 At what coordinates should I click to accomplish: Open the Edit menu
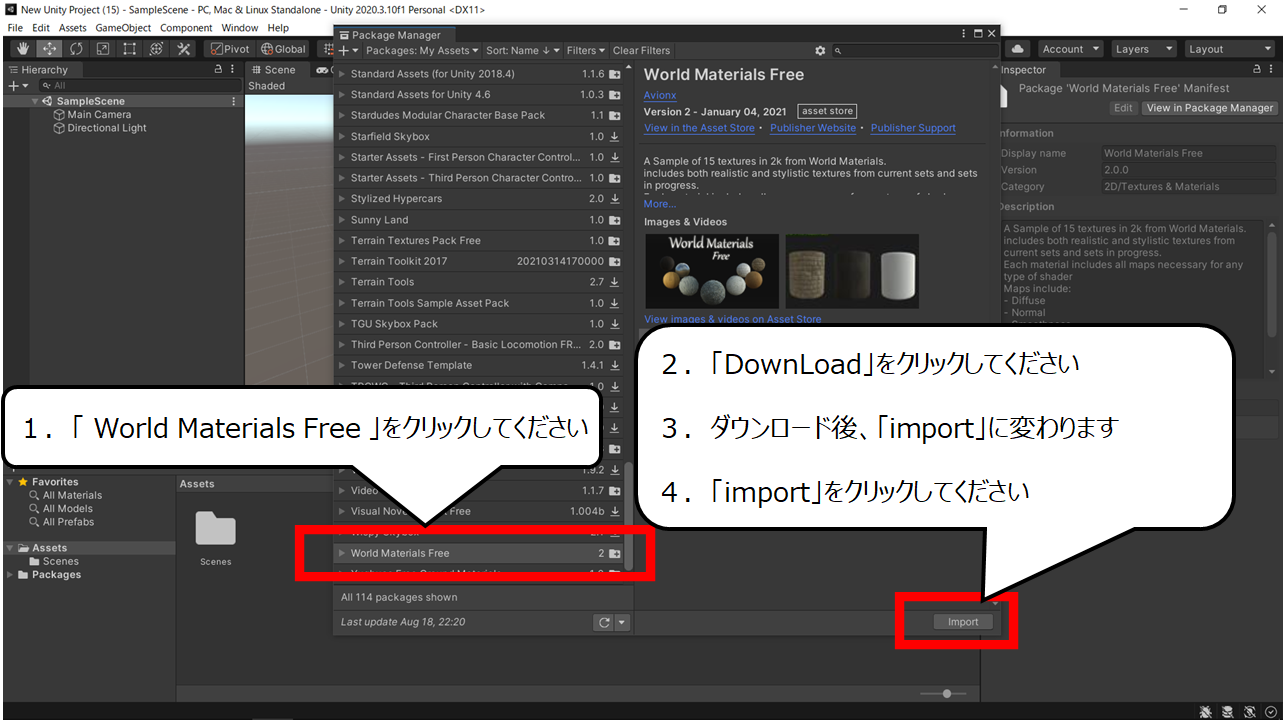[41, 28]
